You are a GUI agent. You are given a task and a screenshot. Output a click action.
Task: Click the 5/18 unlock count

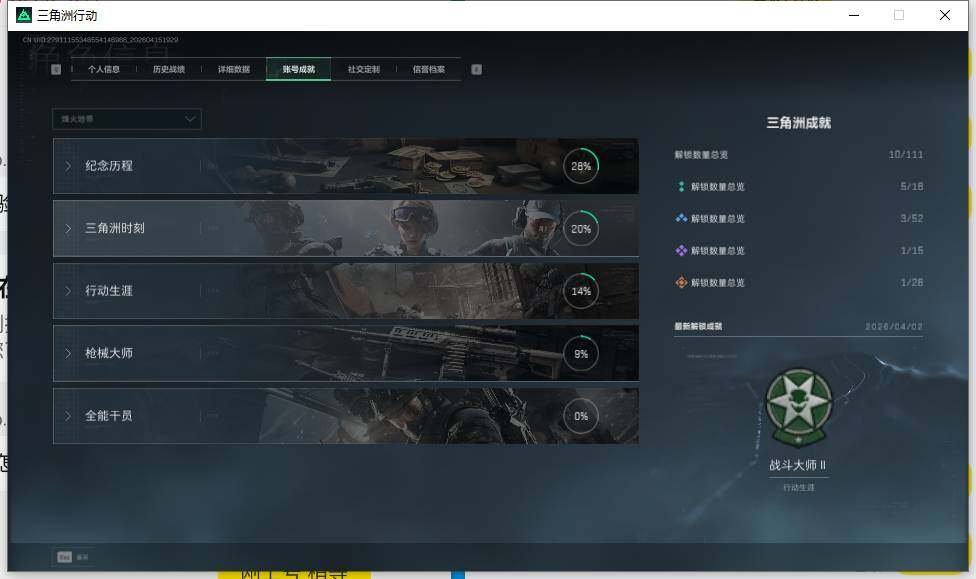click(x=911, y=186)
